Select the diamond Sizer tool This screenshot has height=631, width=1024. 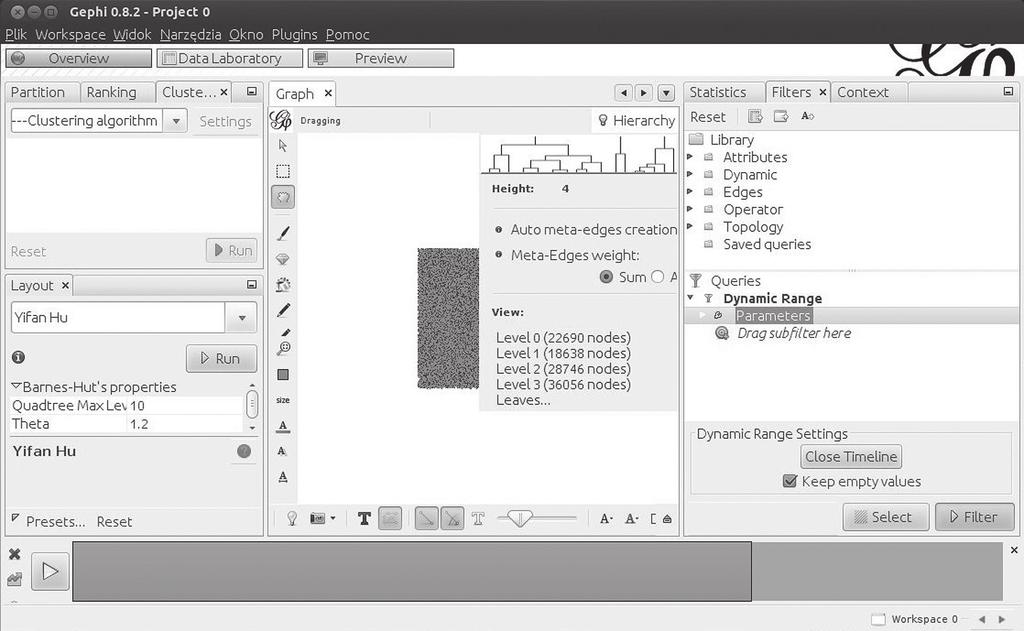[283, 259]
